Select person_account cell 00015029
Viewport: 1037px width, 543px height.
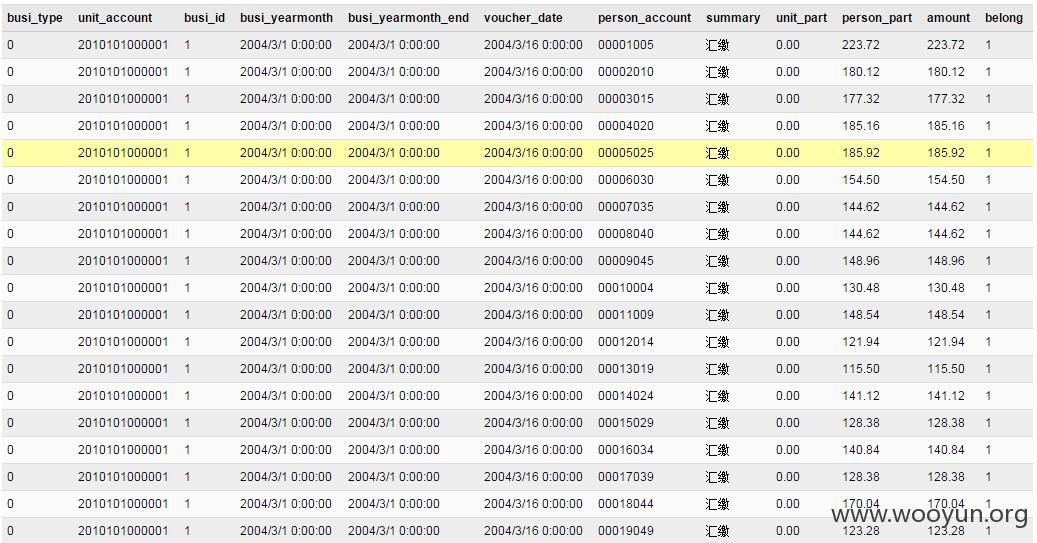(626, 423)
